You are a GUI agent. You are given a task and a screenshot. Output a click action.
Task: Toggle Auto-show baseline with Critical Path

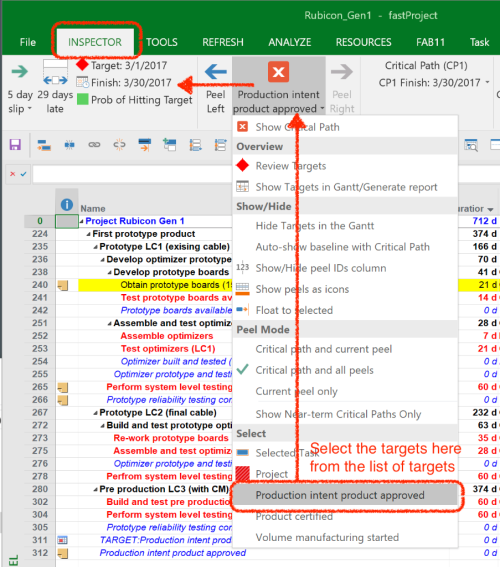point(342,247)
